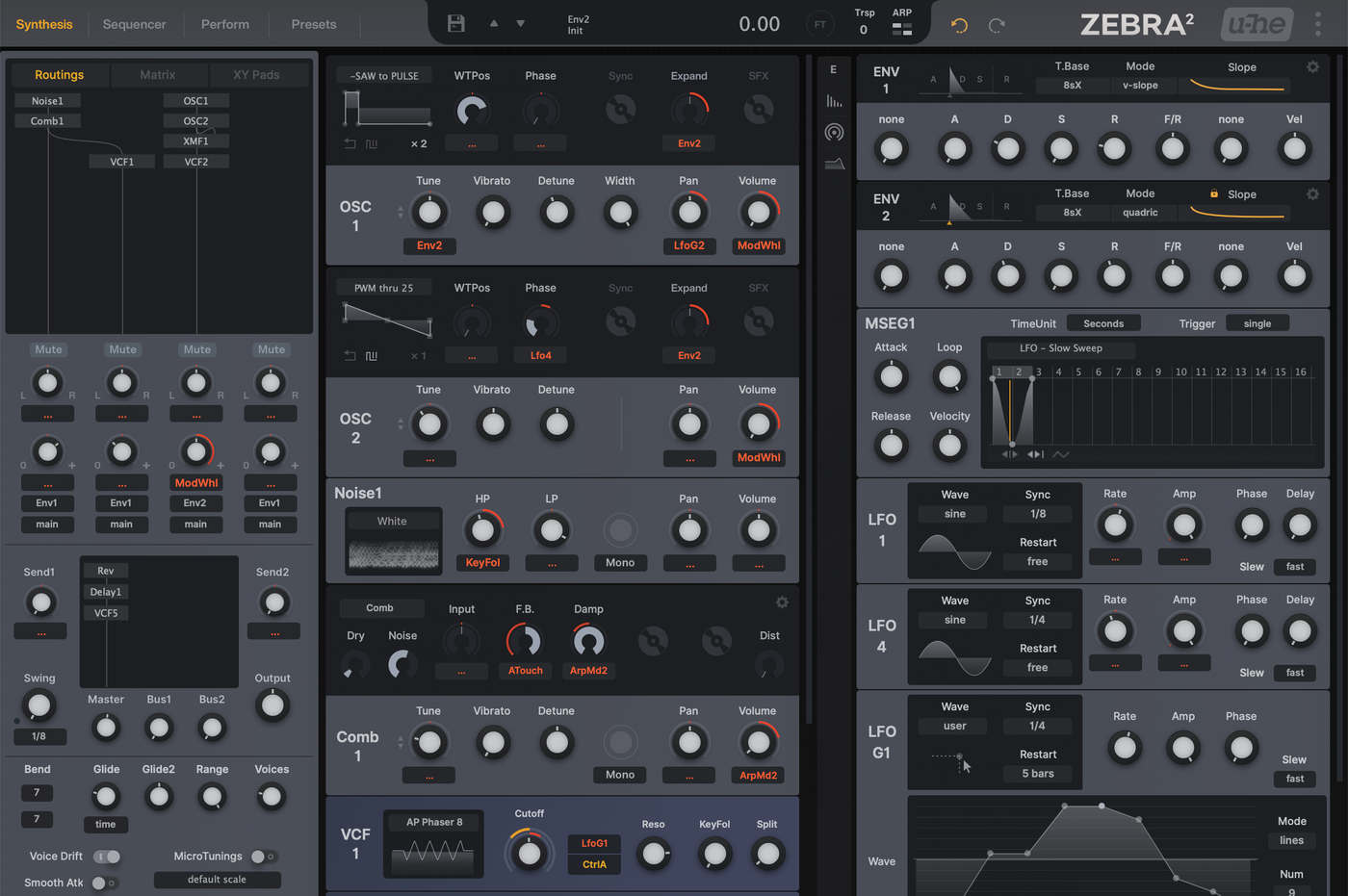Click the Glide time mode button
This screenshot has height=896, width=1348.
pyautogui.click(x=105, y=824)
